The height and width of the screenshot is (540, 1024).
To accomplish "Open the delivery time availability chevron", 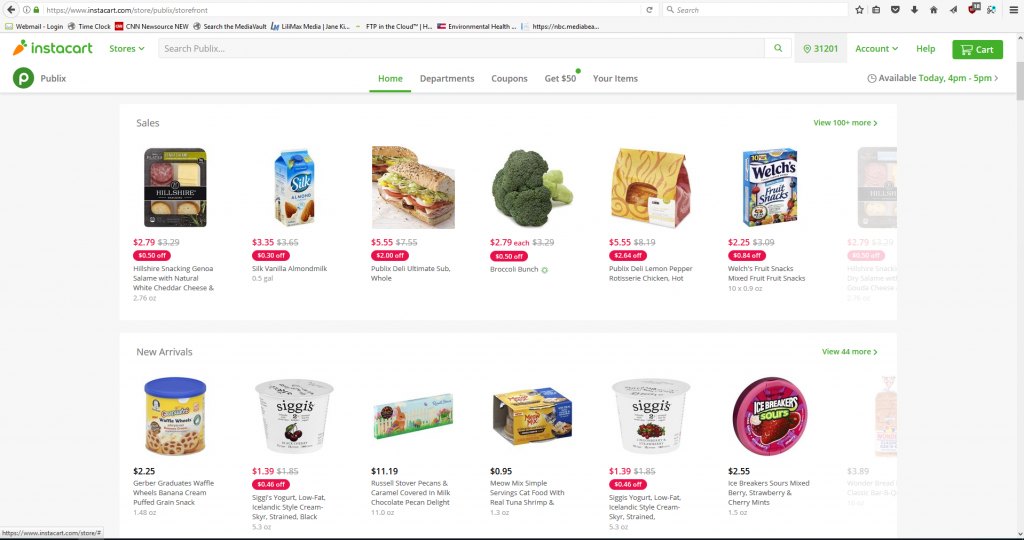I will [996, 78].
